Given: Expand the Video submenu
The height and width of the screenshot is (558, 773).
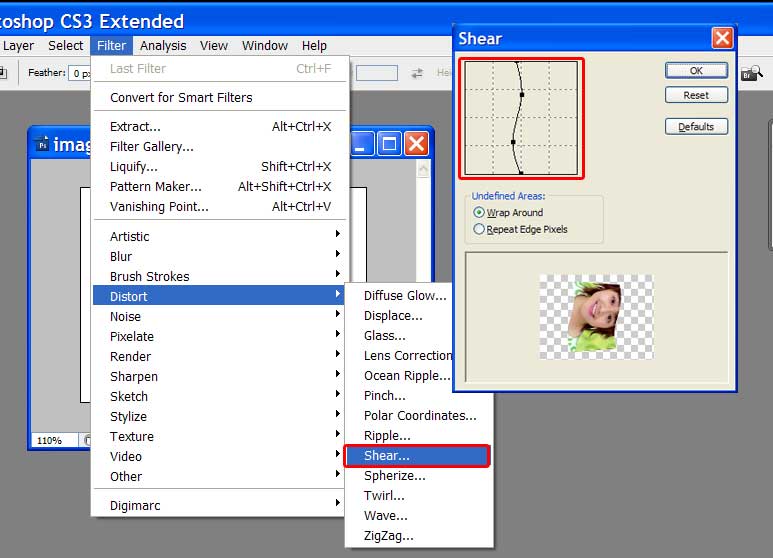Looking at the screenshot, I should [x=220, y=456].
